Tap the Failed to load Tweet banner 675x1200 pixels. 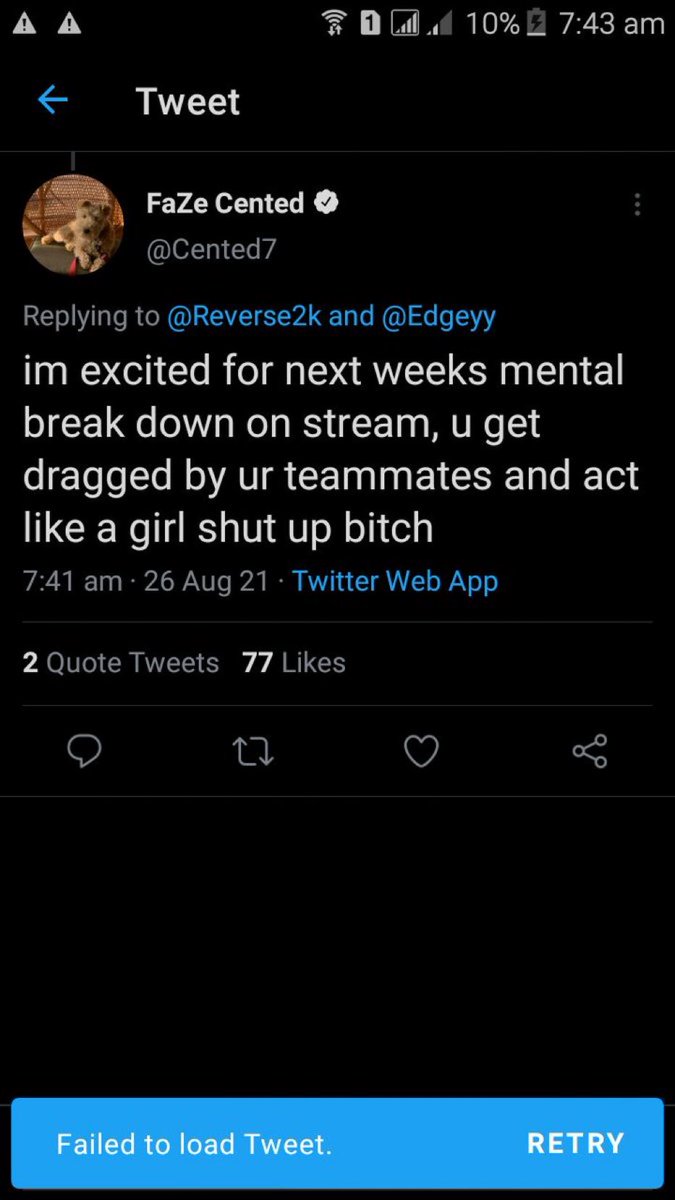coord(194,1144)
